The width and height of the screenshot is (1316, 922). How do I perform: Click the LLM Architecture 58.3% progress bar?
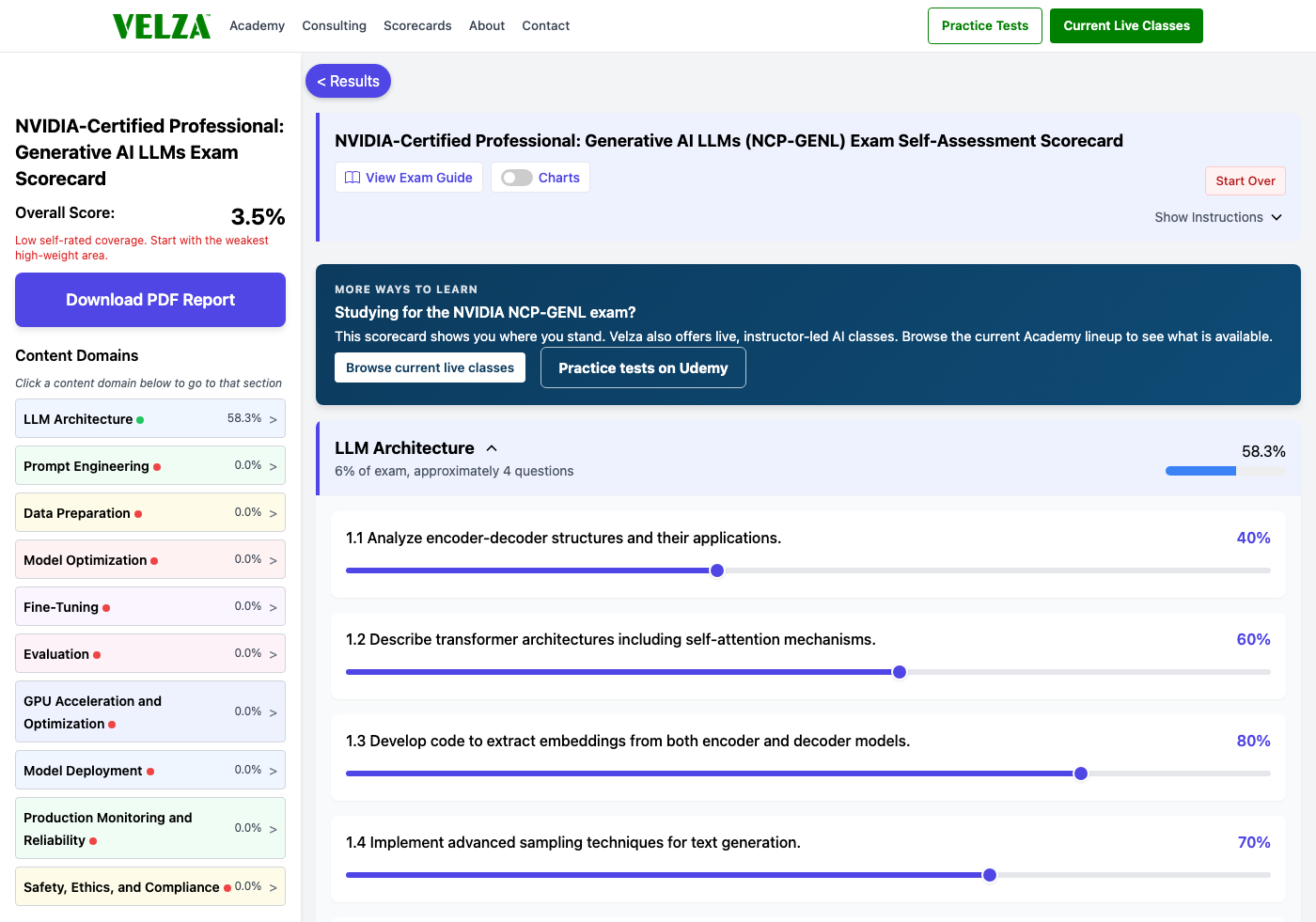1225,471
